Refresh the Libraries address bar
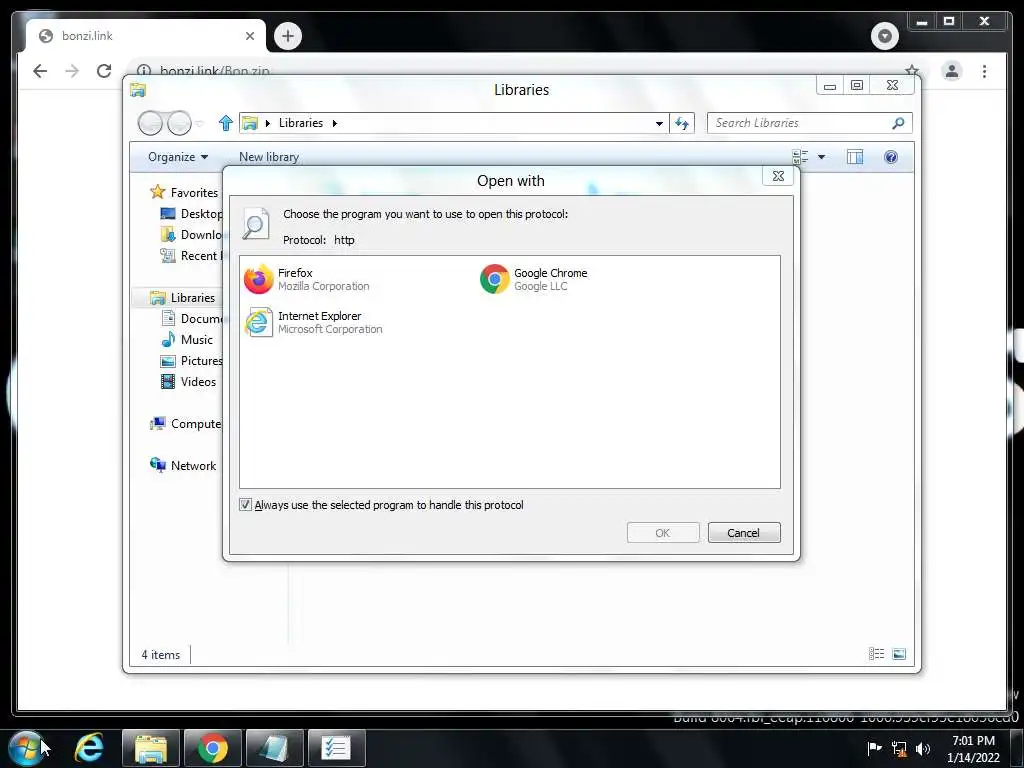This screenshot has height=768, width=1024. [x=682, y=123]
